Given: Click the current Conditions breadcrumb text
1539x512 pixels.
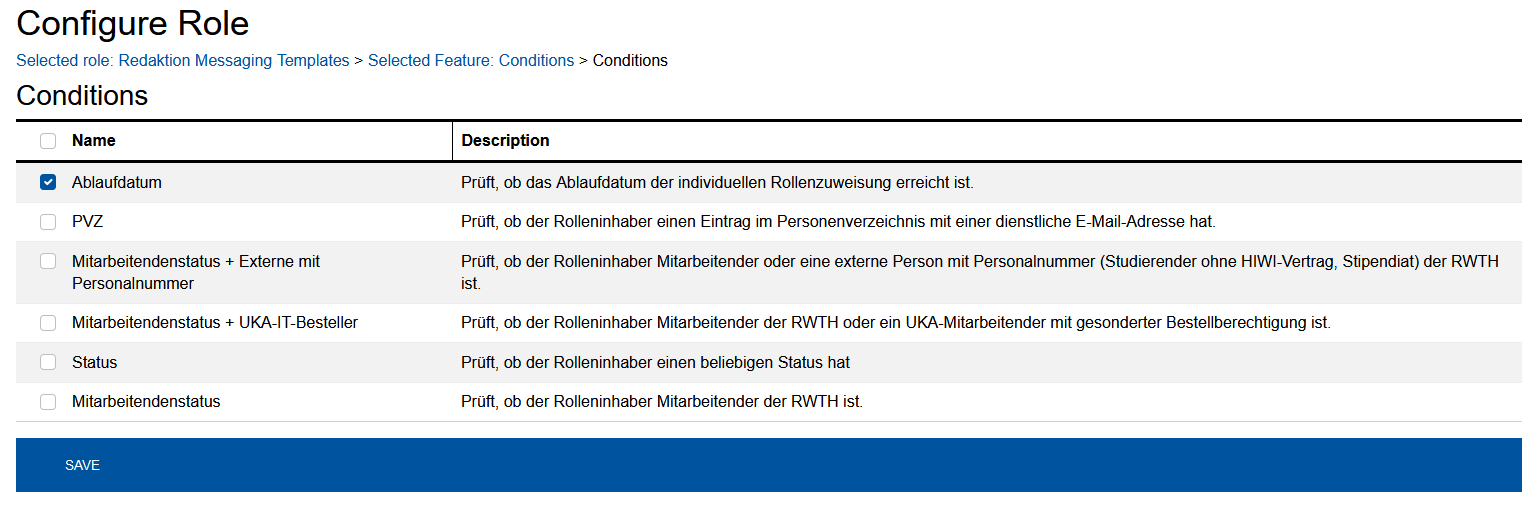Looking at the screenshot, I should pyautogui.click(x=630, y=61).
